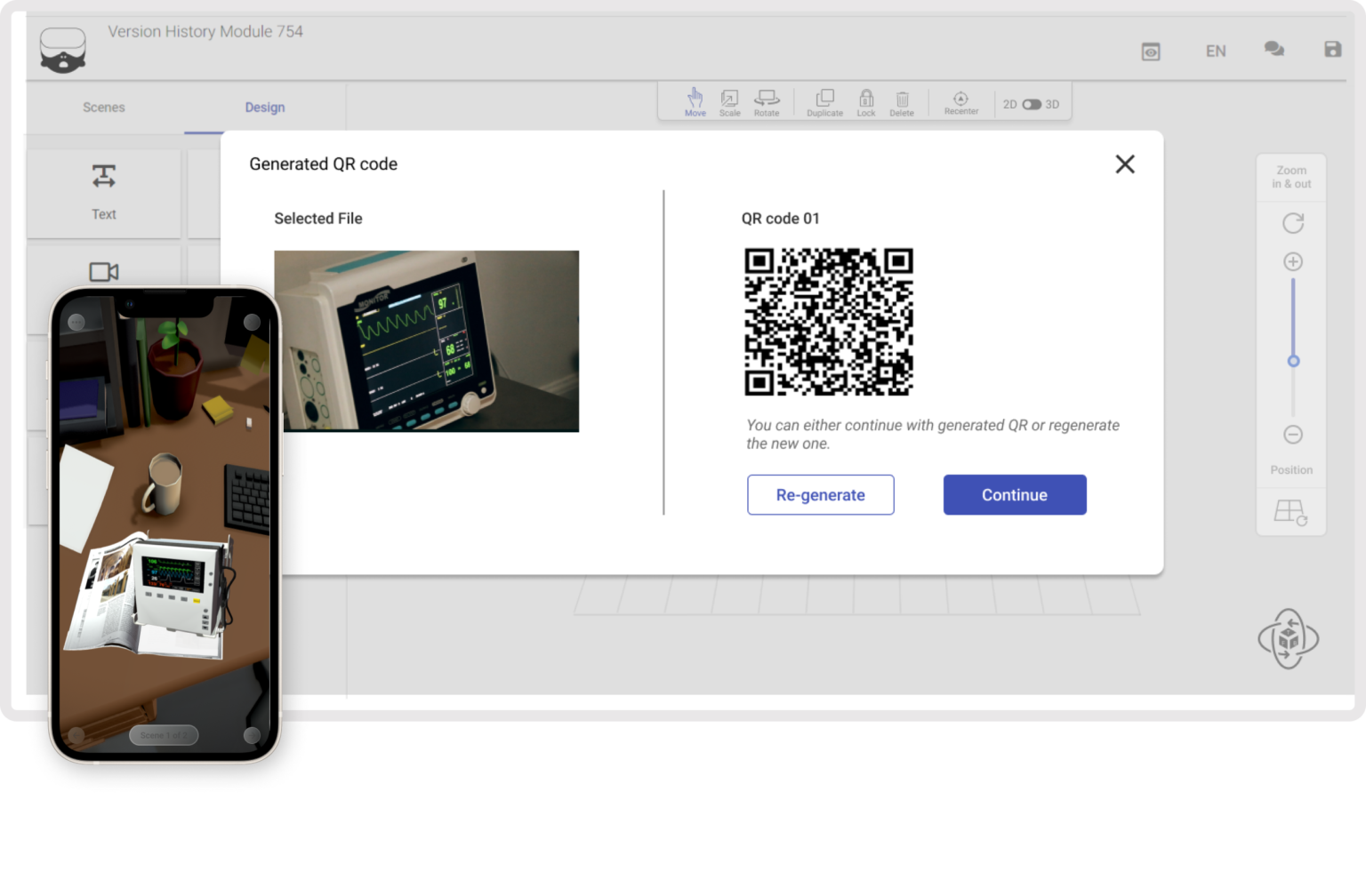Click the 'QR code 01' label
The image size is (1366, 896).
781,219
